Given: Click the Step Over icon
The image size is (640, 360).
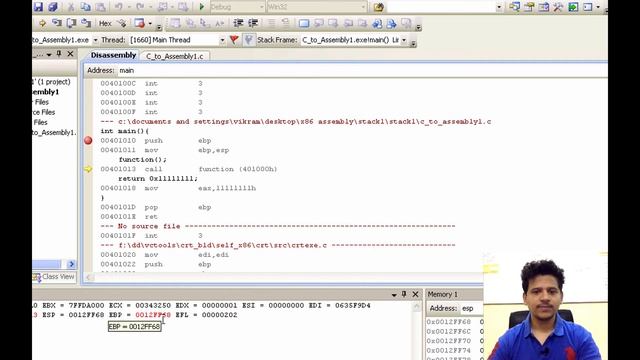Looking at the screenshot, I should (71, 23).
